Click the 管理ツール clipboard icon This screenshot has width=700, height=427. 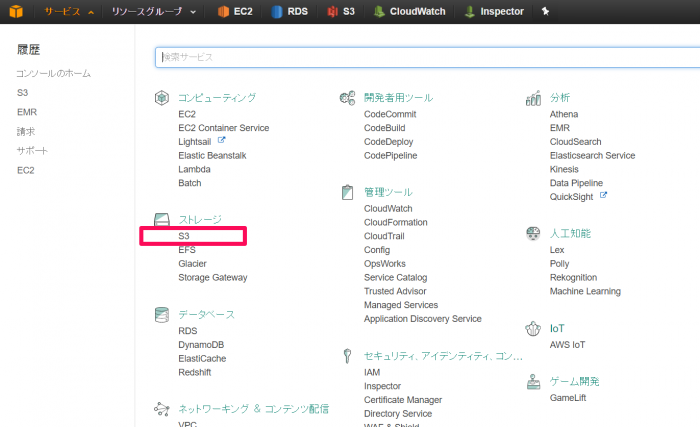click(x=347, y=193)
